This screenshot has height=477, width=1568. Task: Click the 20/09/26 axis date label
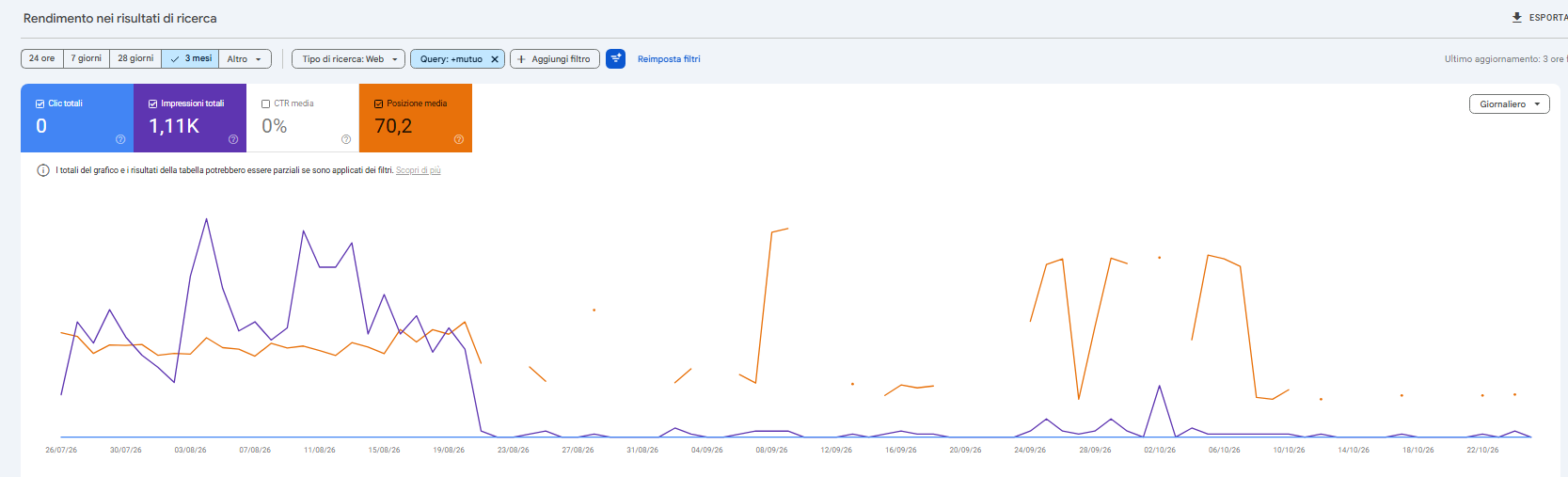click(965, 451)
